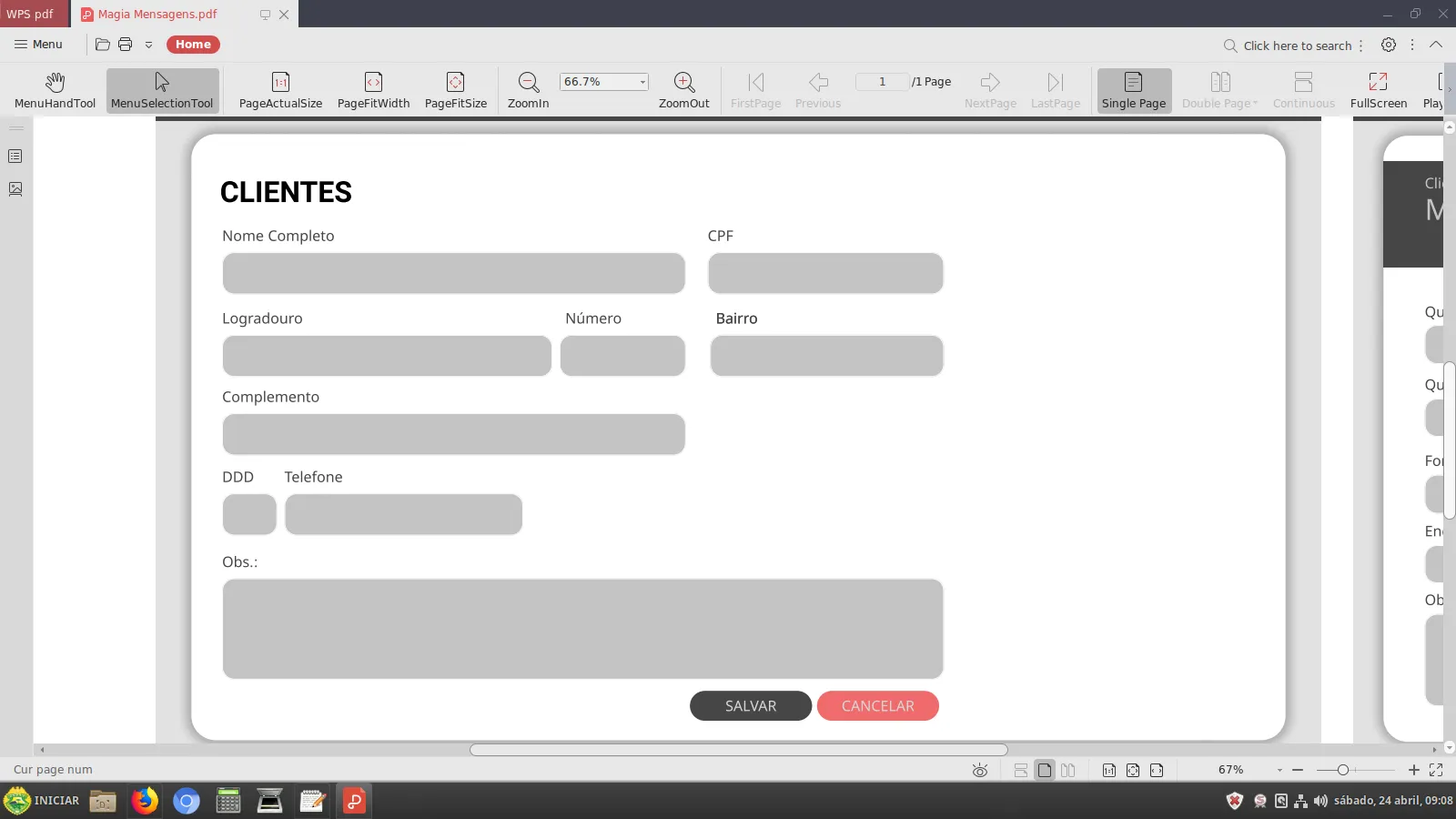Viewport: 1456px width, 819px height.
Task: Expand the 66.7% zoom dropdown
Action: tap(642, 82)
